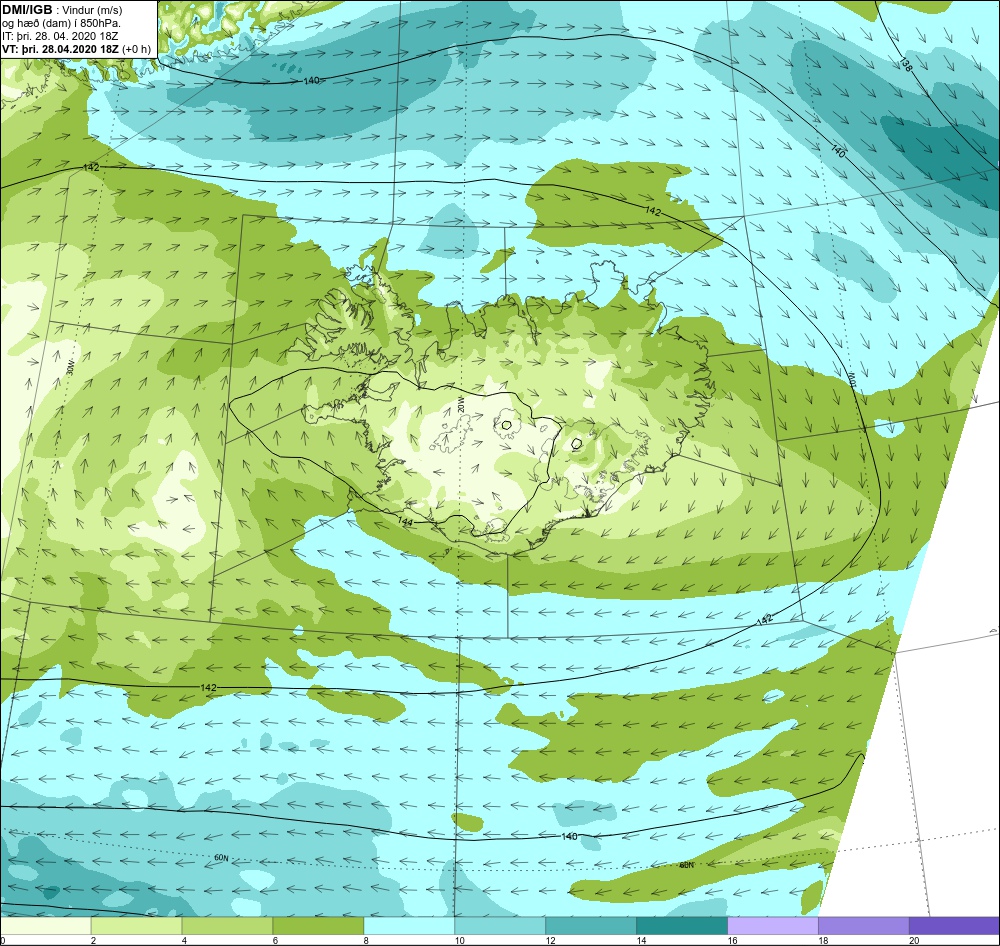Click the "30W" longitude label
Image resolution: width=1000 pixels, height=946 pixels.
70,368
